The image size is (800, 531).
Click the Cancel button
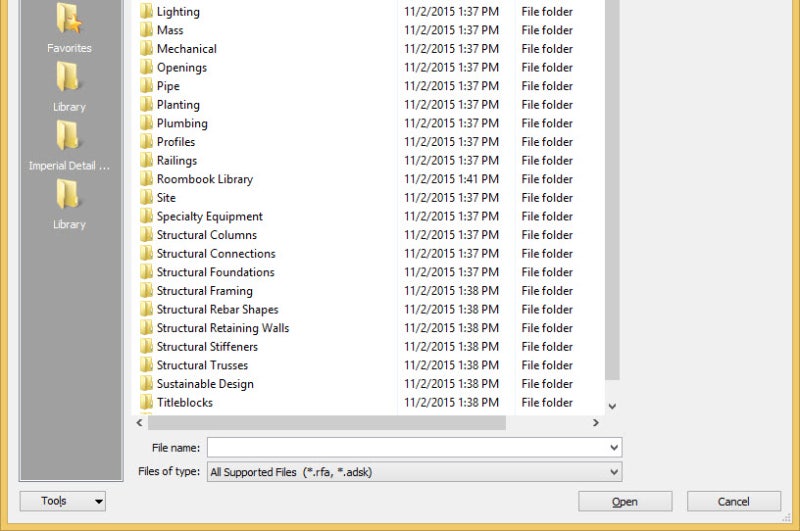click(734, 501)
